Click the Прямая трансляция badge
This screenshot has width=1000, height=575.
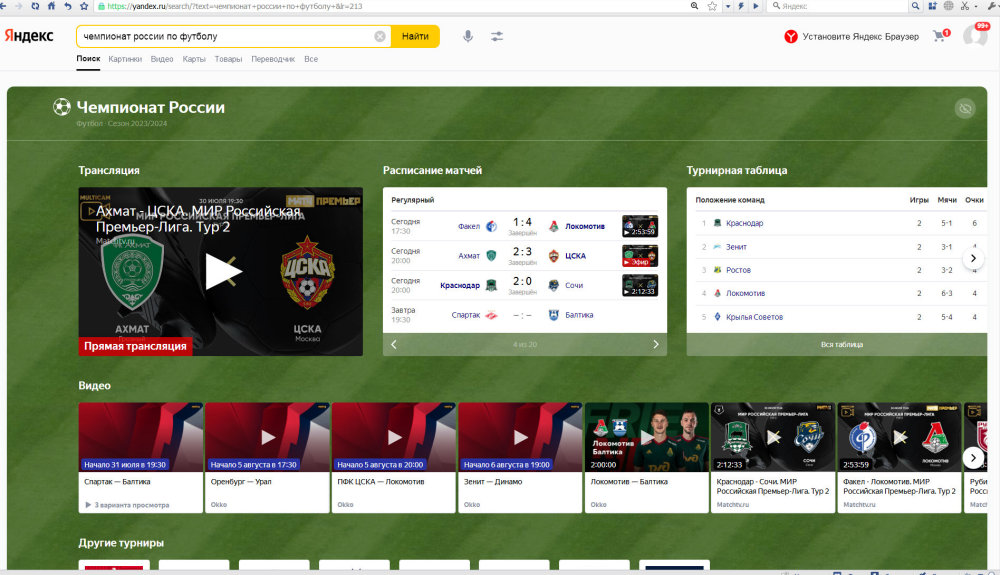(135, 346)
